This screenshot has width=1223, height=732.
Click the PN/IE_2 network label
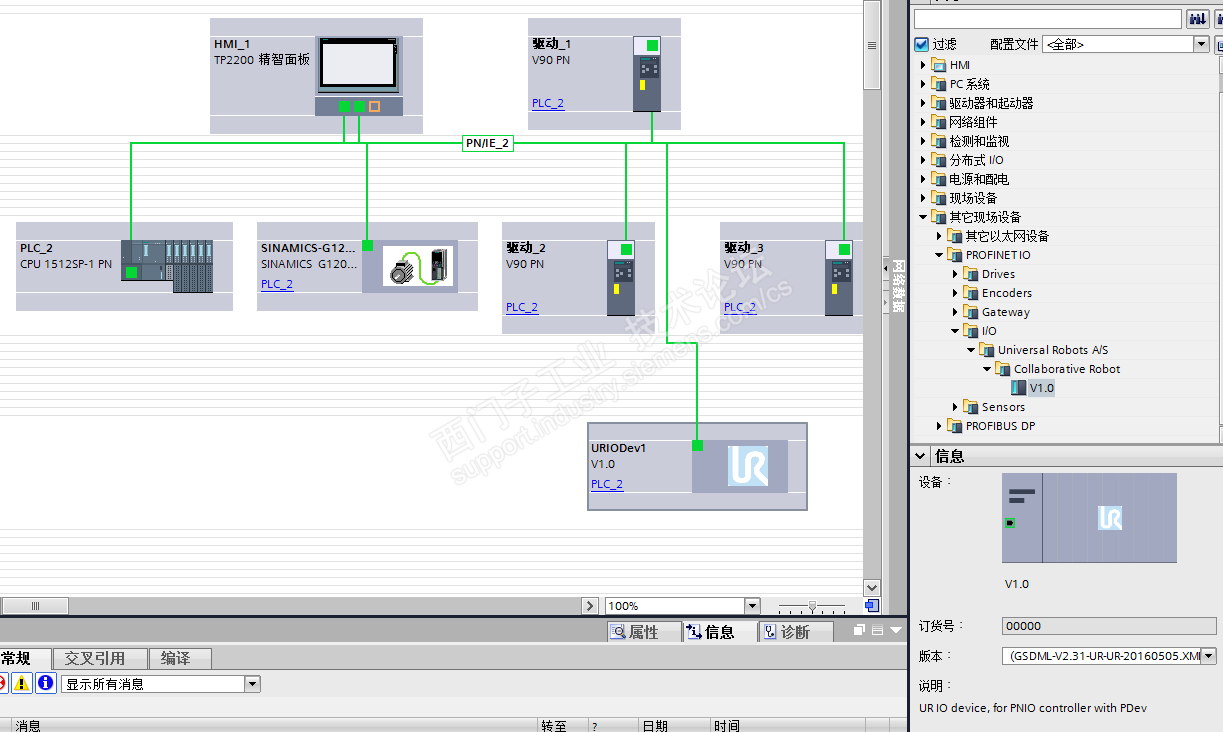pyautogui.click(x=488, y=143)
